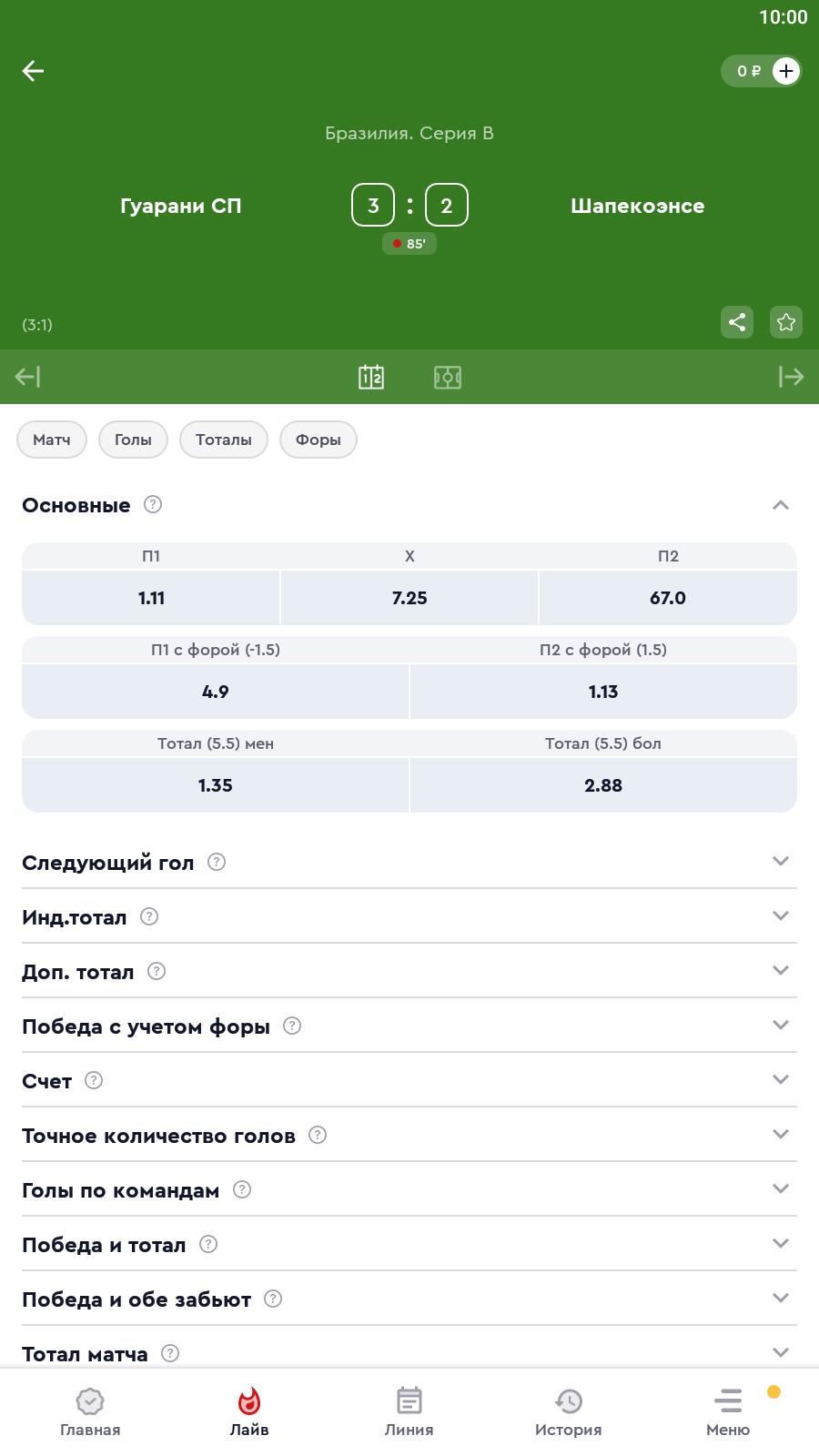The width and height of the screenshot is (819, 1456).
Task: Open the История tab
Action: [x=569, y=1411]
